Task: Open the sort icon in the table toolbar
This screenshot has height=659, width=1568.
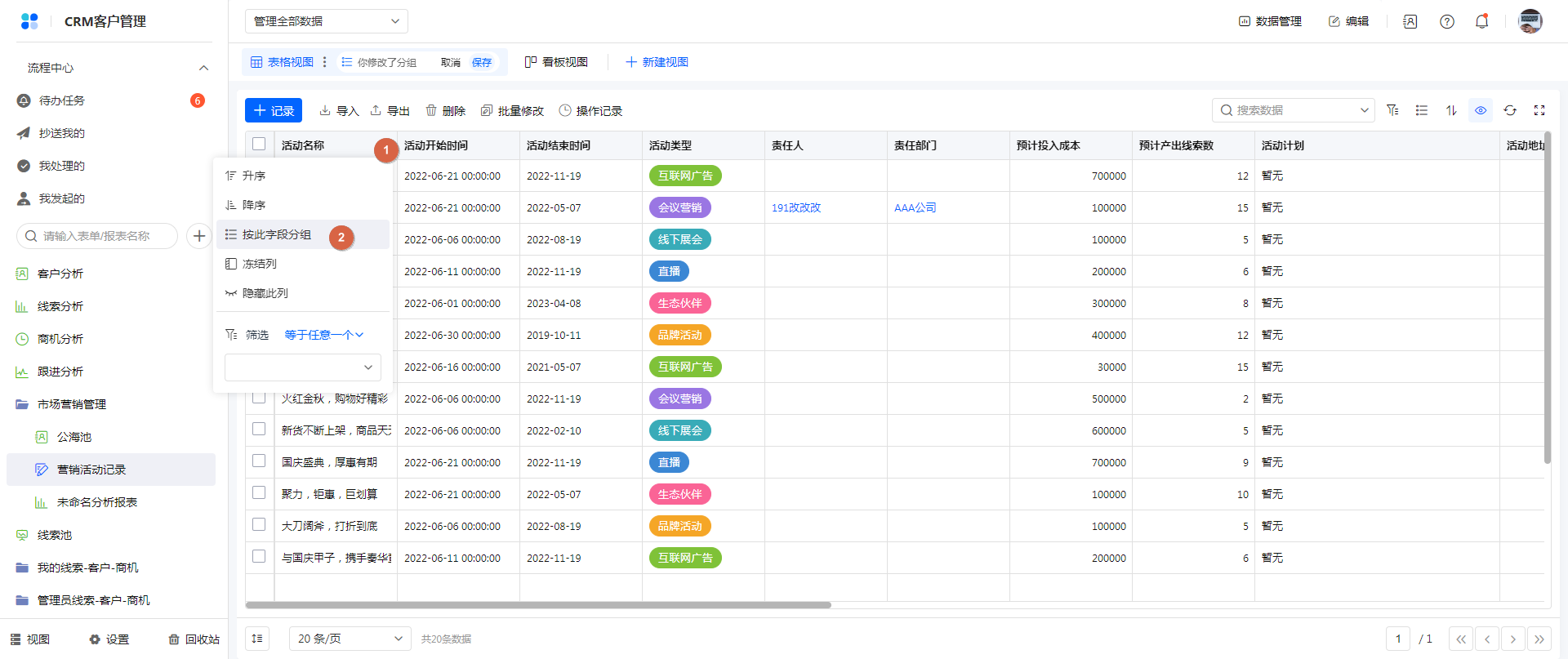Action: click(x=1451, y=110)
